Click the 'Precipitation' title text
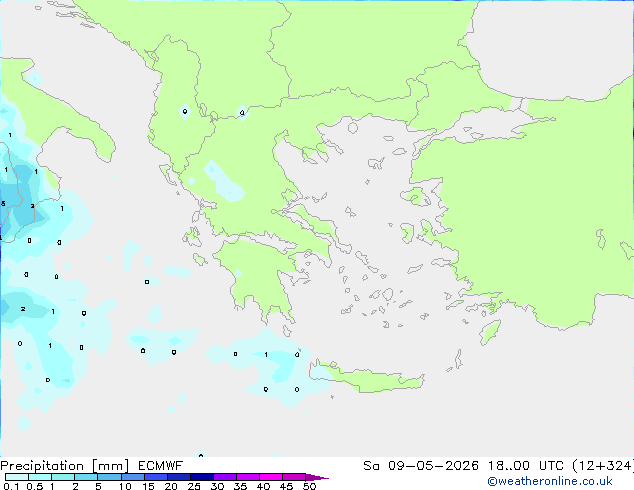The width and height of the screenshot is (634, 490). pos(42,466)
